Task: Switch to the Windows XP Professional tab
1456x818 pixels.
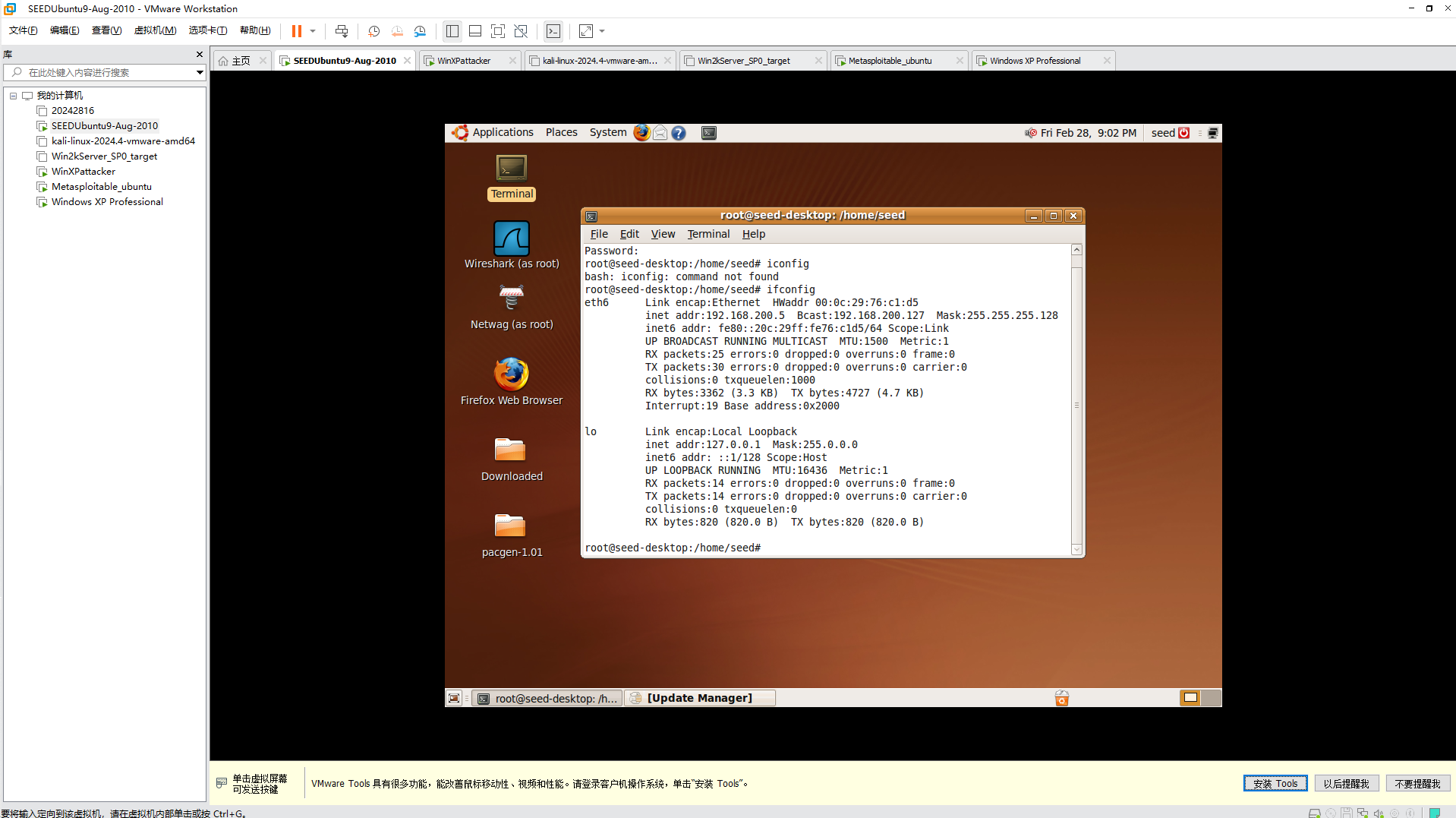Action: click(x=1043, y=61)
